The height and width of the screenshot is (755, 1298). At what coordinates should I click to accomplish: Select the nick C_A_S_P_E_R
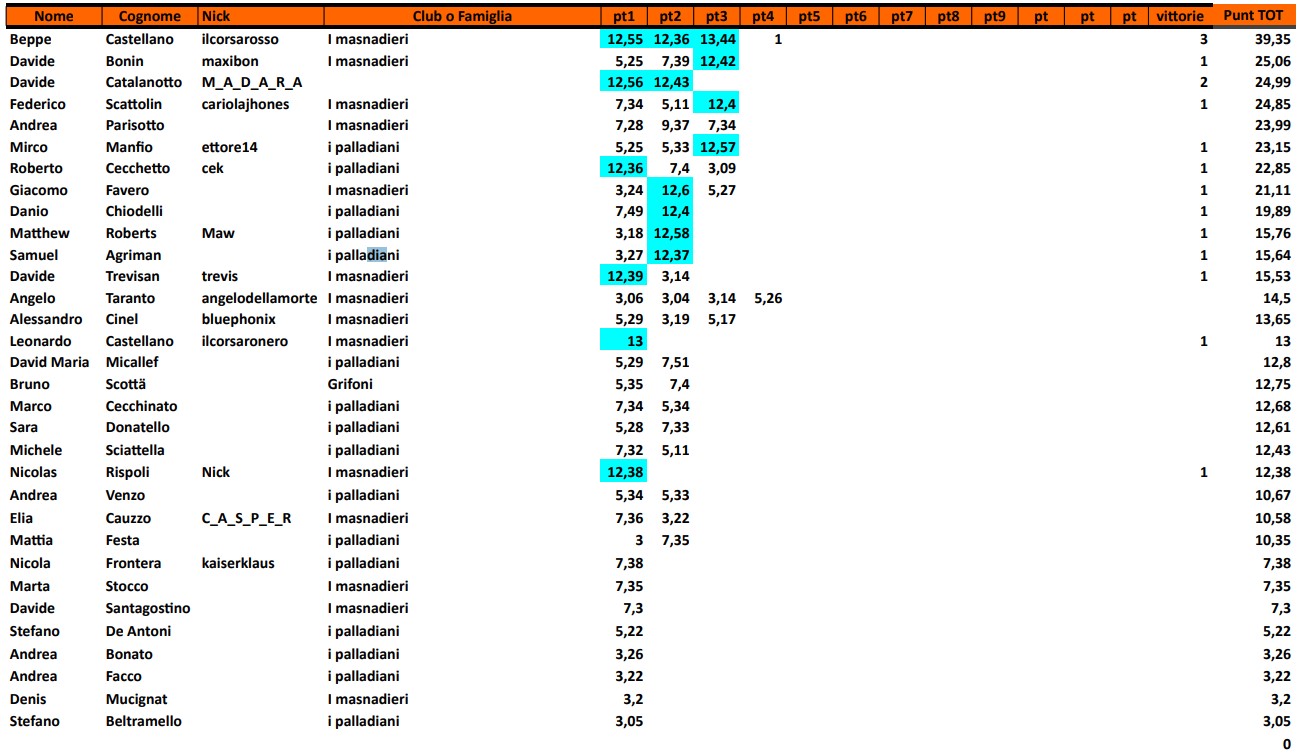(x=246, y=518)
